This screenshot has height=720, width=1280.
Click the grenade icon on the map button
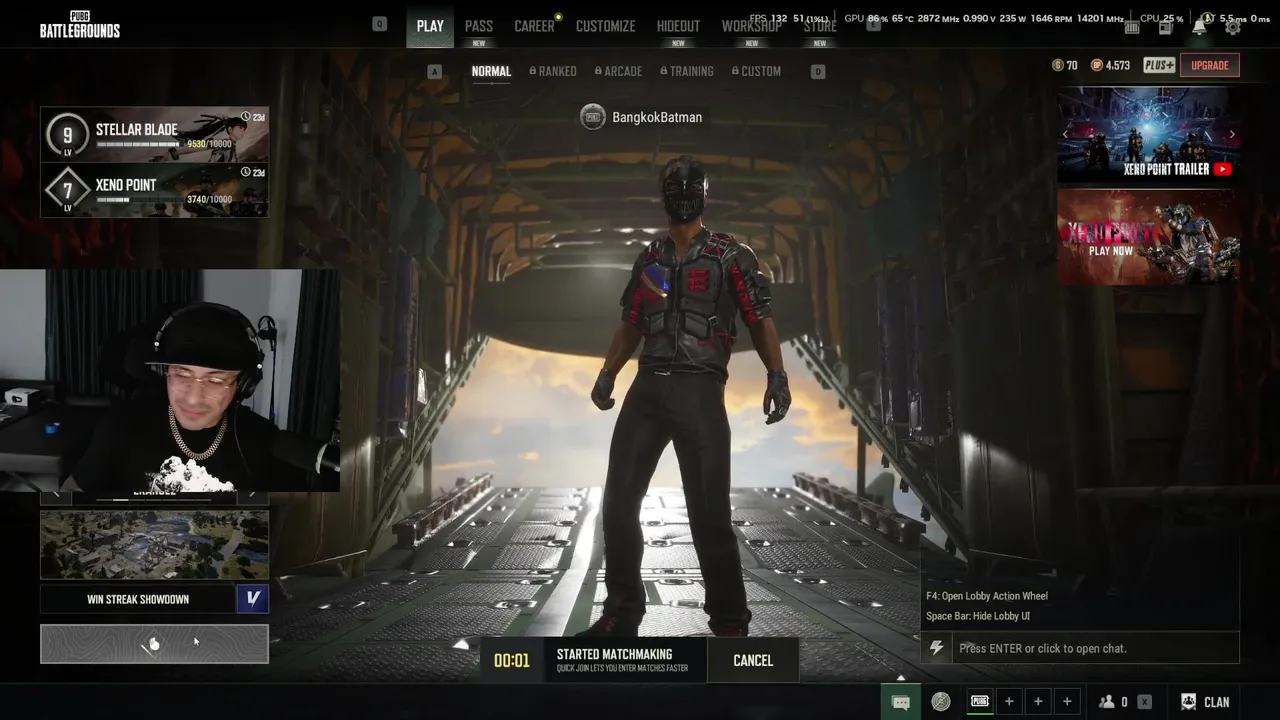pyautogui.click(x=154, y=644)
